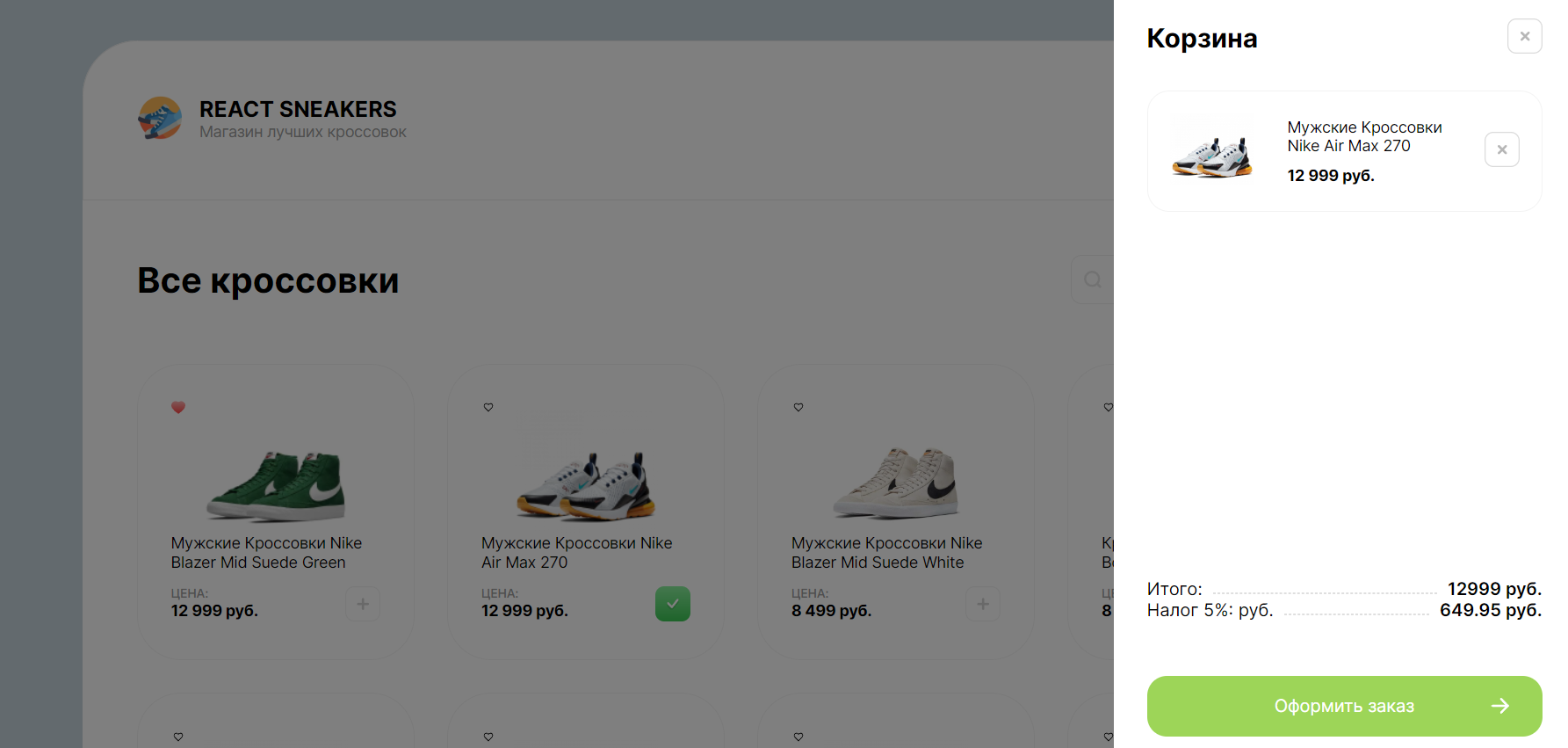Unlike the Blazer Mid Suede Green sneaker
The height and width of the screenshot is (748, 1568).
tap(178, 407)
